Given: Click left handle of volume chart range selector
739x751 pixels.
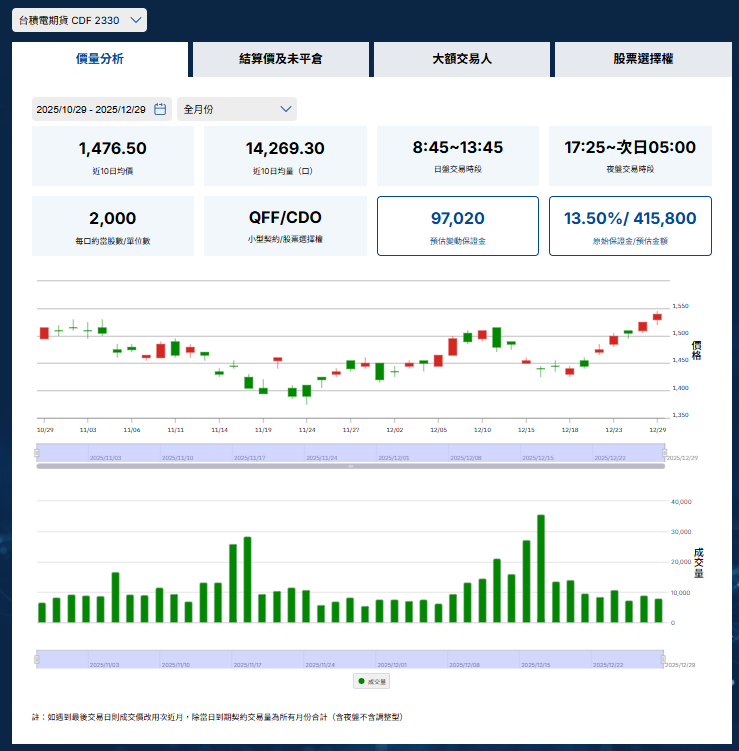Looking at the screenshot, I should [37, 658].
